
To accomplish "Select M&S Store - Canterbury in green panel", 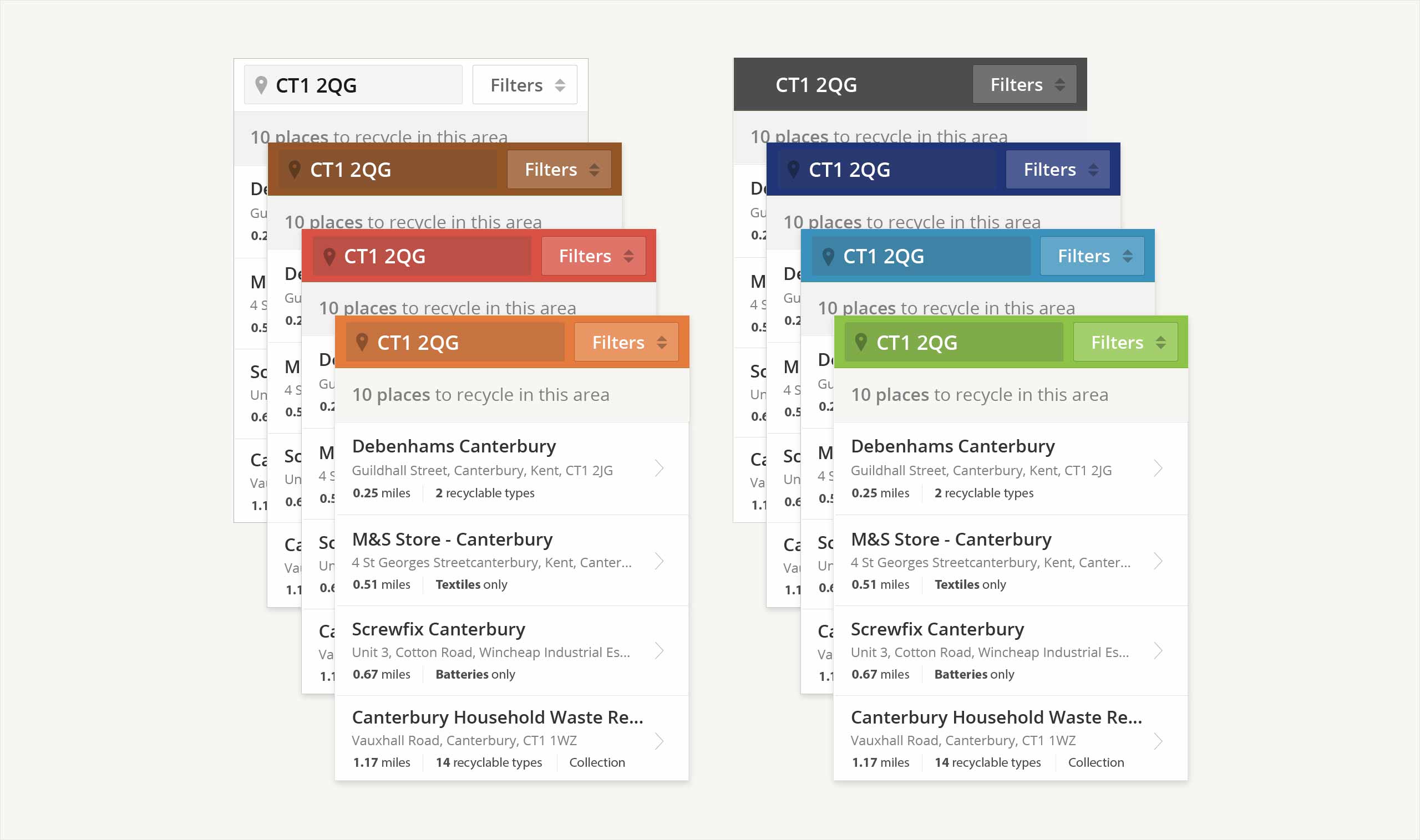I will tap(951, 539).
